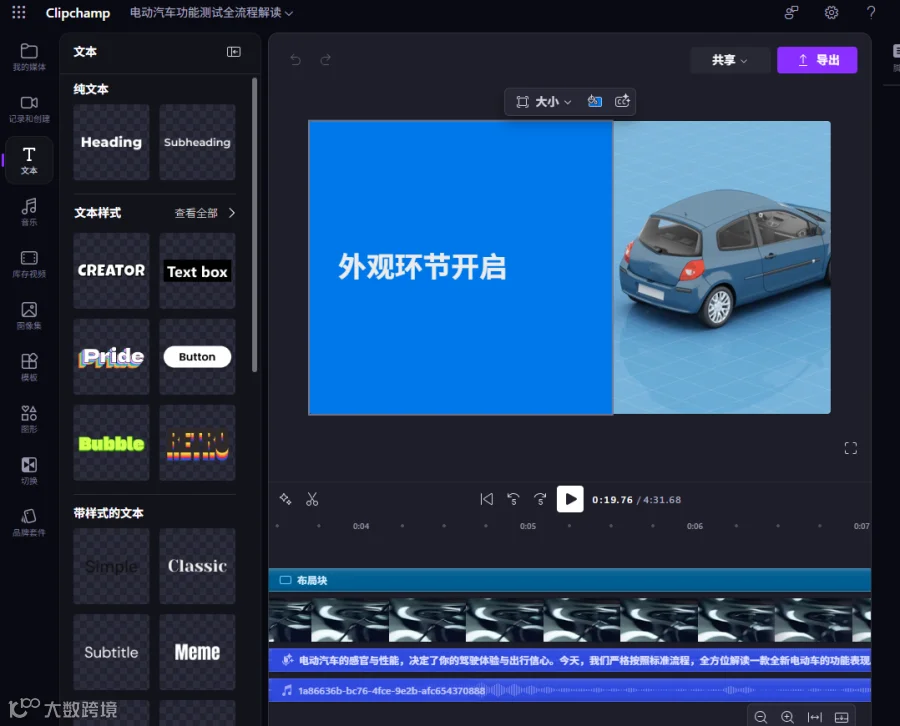Screen dimensions: 900x726
Task: Pick the Bubble text style
Action: point(111,442)
